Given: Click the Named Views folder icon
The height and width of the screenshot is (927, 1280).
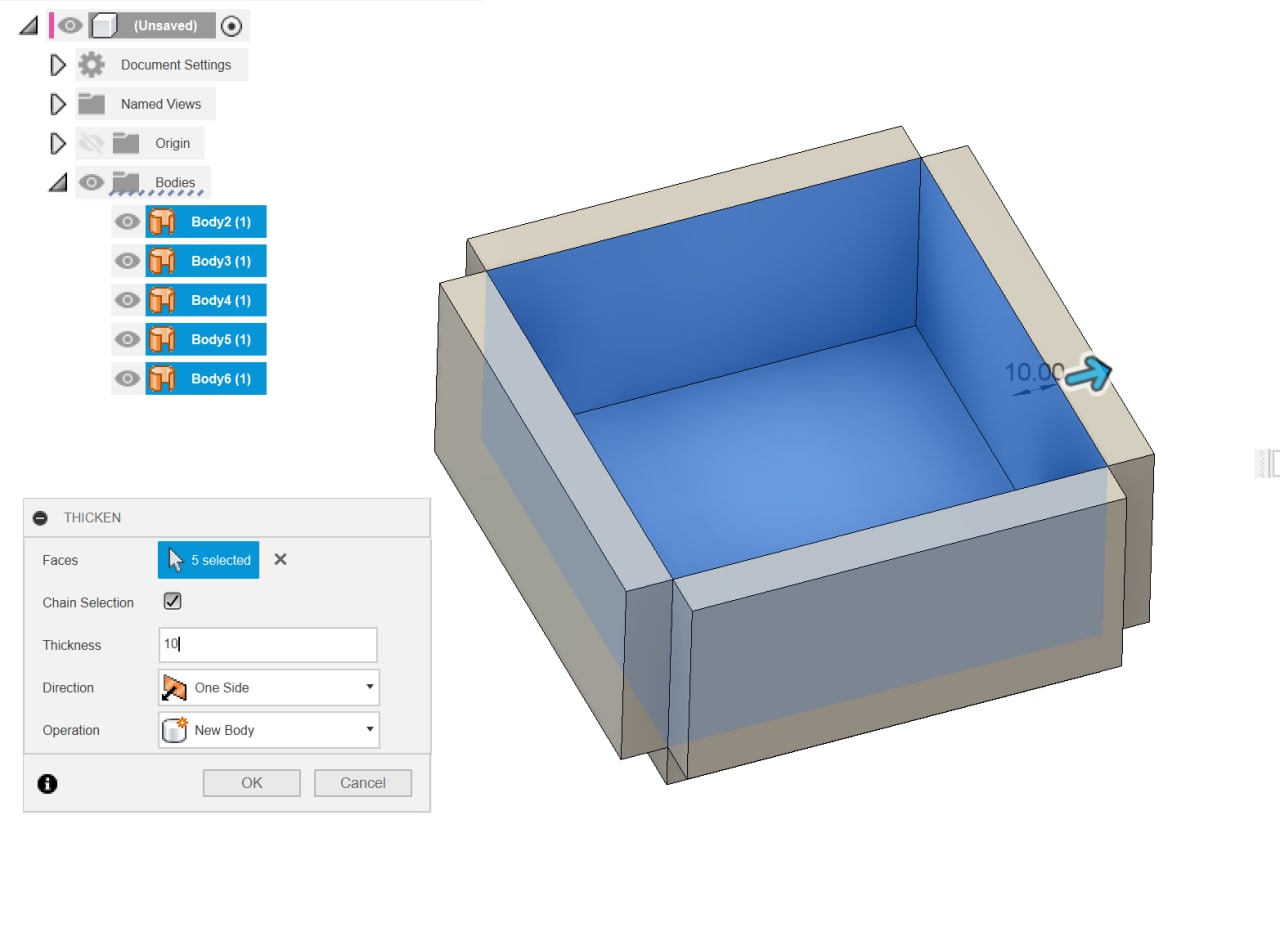Looking at the screenshot, I should [92, 104].
